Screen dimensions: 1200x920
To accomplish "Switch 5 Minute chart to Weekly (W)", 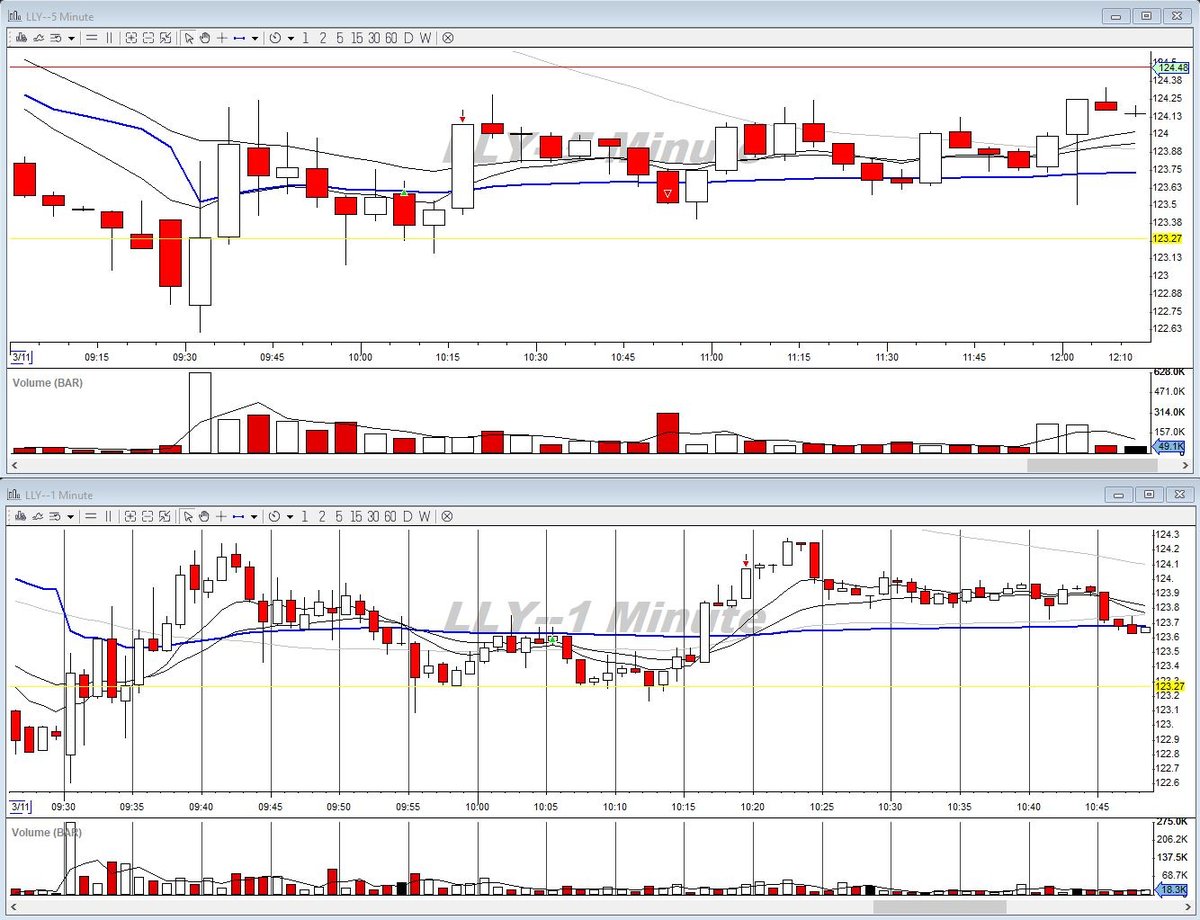I will 425,38.
